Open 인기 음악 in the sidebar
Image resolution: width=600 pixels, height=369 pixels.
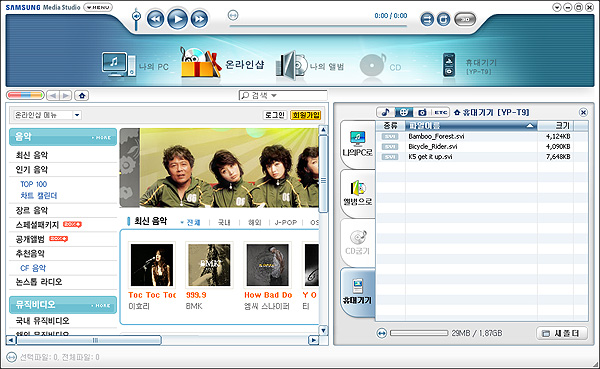coord(32,170)
